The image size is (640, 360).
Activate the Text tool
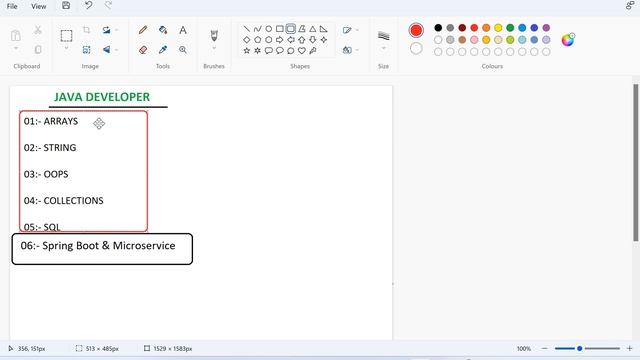pos(183,30)
